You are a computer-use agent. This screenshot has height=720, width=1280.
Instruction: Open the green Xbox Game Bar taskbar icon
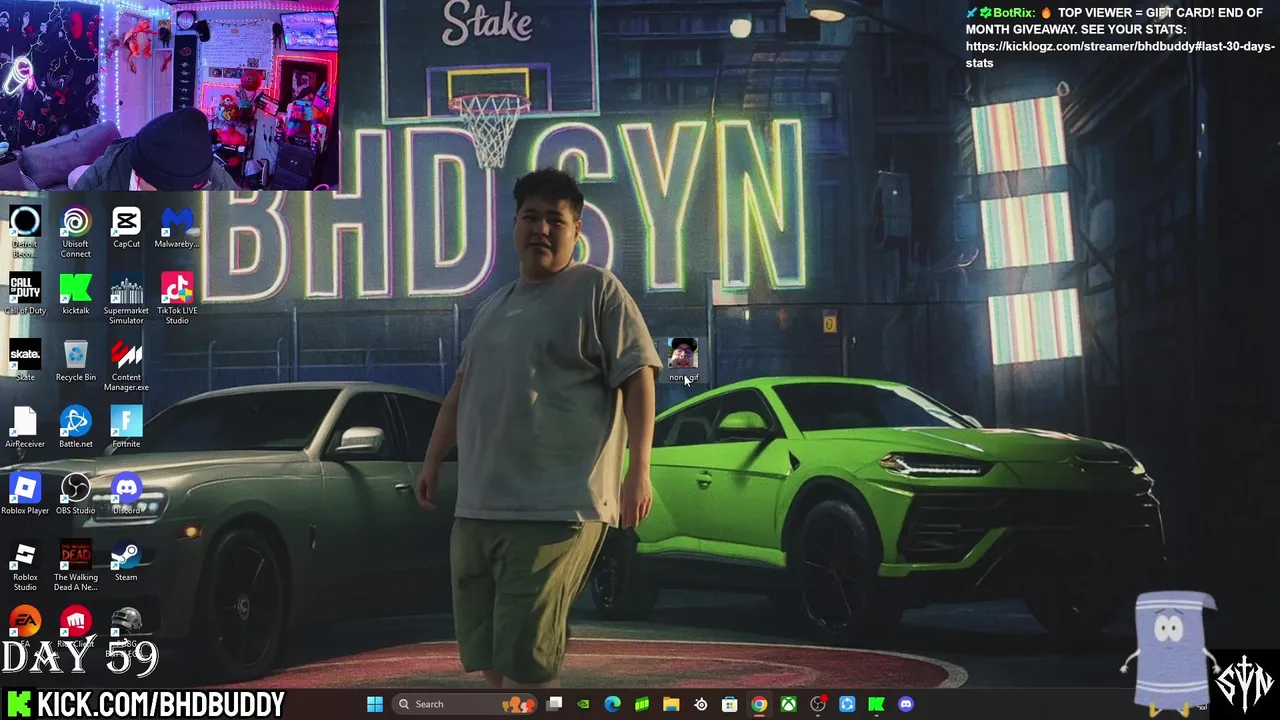(642, 704)
